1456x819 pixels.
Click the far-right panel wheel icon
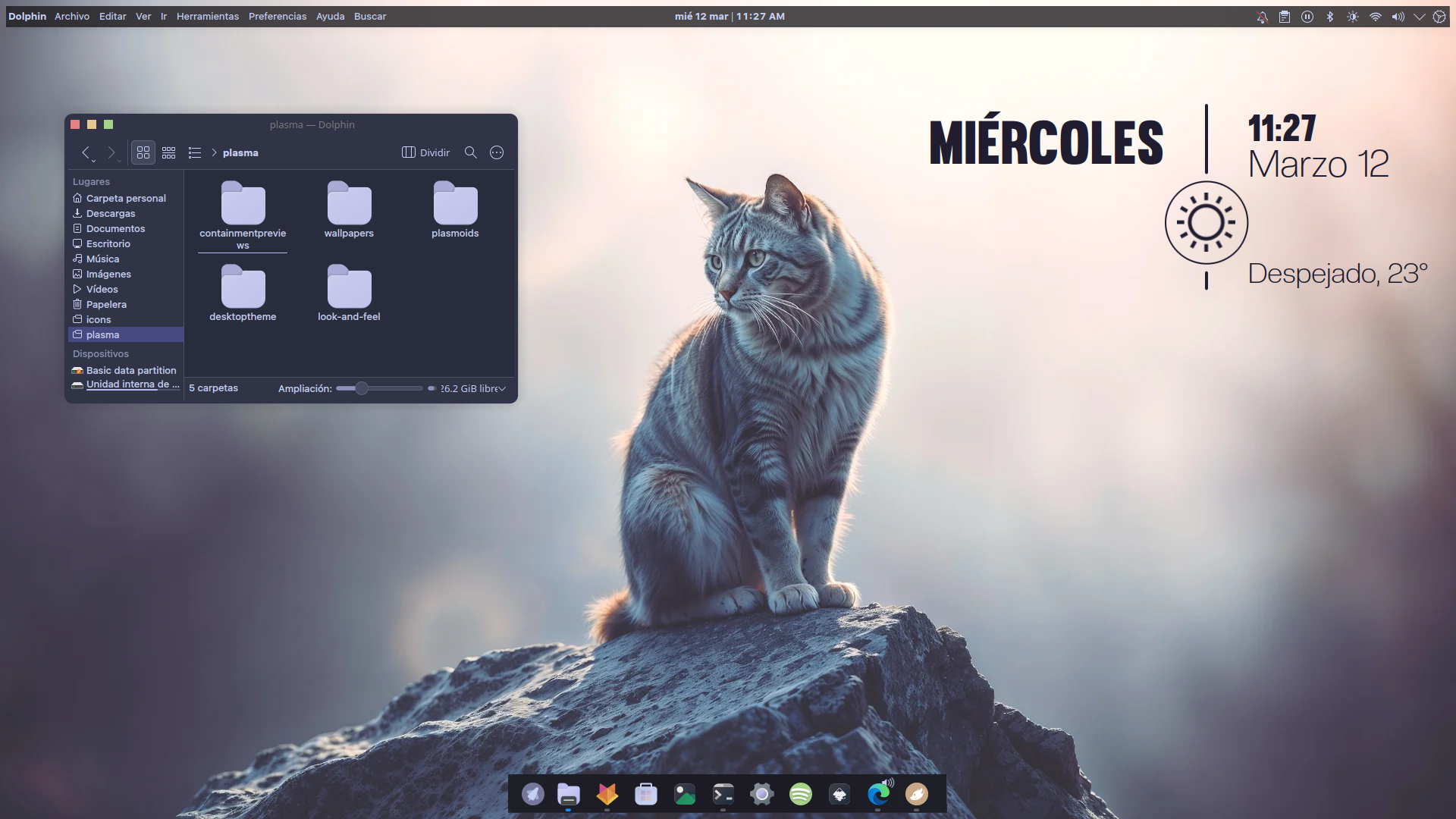1439,17
